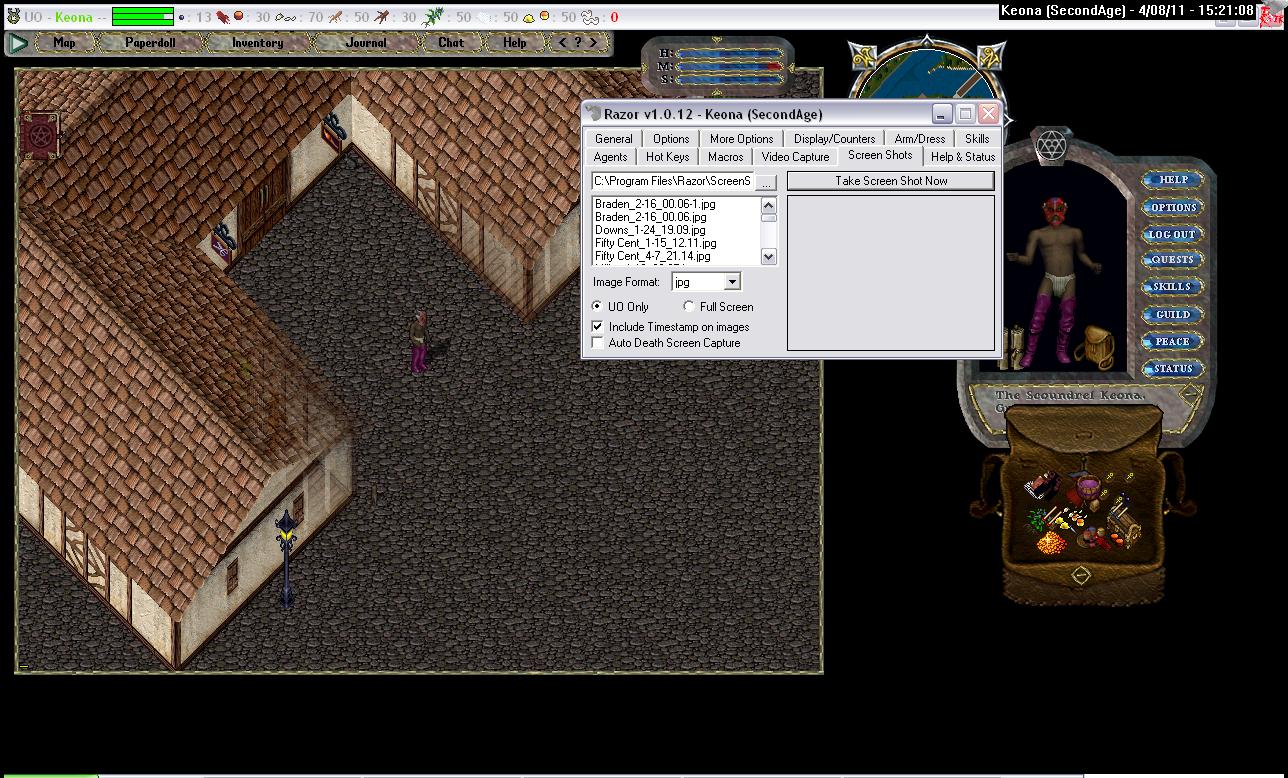Click the STATUS button on paperdoll
The height and width of the screenshot is (778, 1288).
pos(1172,369)
